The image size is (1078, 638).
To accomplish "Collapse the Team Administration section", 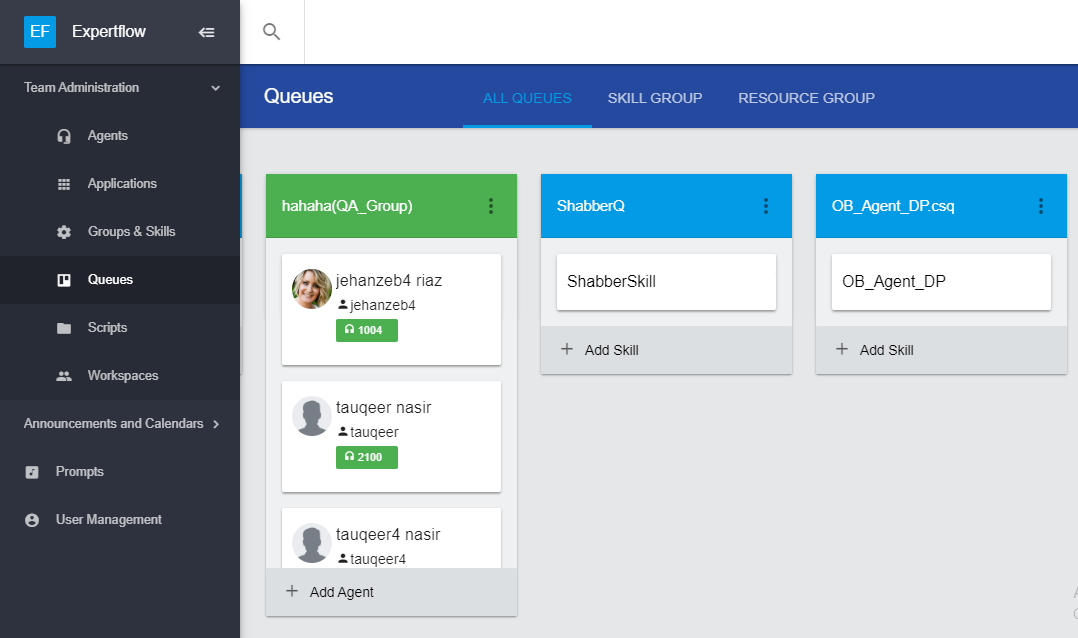I will tap(215, 88).
